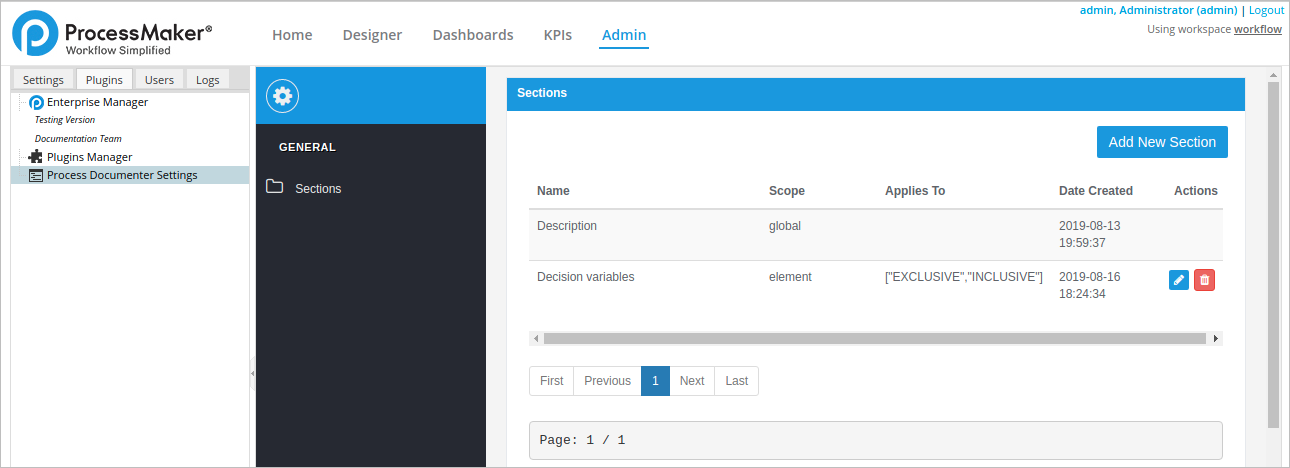Delete the Decision variables section via trash icon
Image resolution: width=1290 pixels, height=468 pixels.
[x=1204, y=280]
